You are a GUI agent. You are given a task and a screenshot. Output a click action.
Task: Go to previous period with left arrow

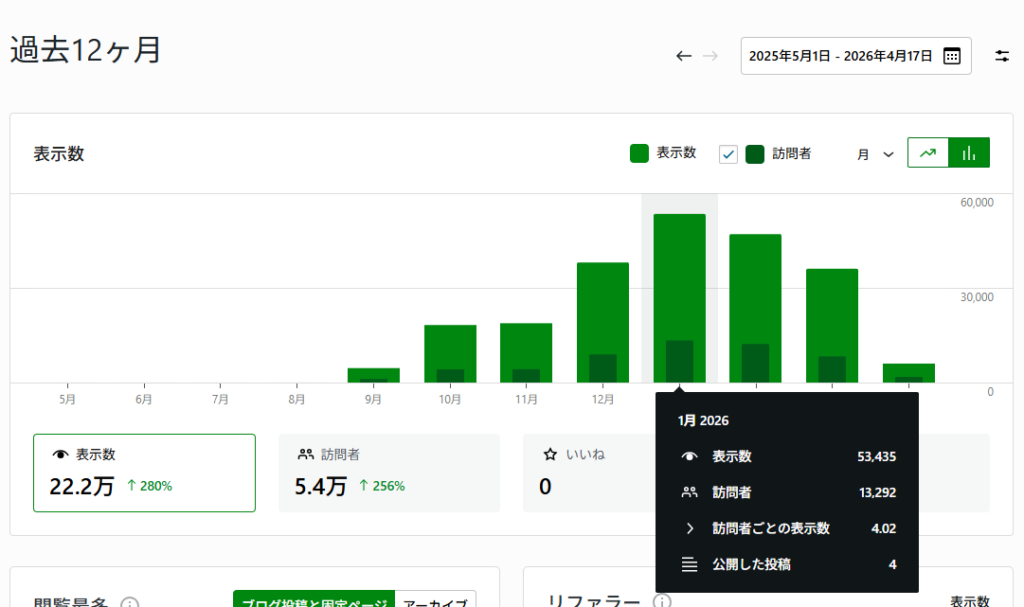tap(684, 56)
